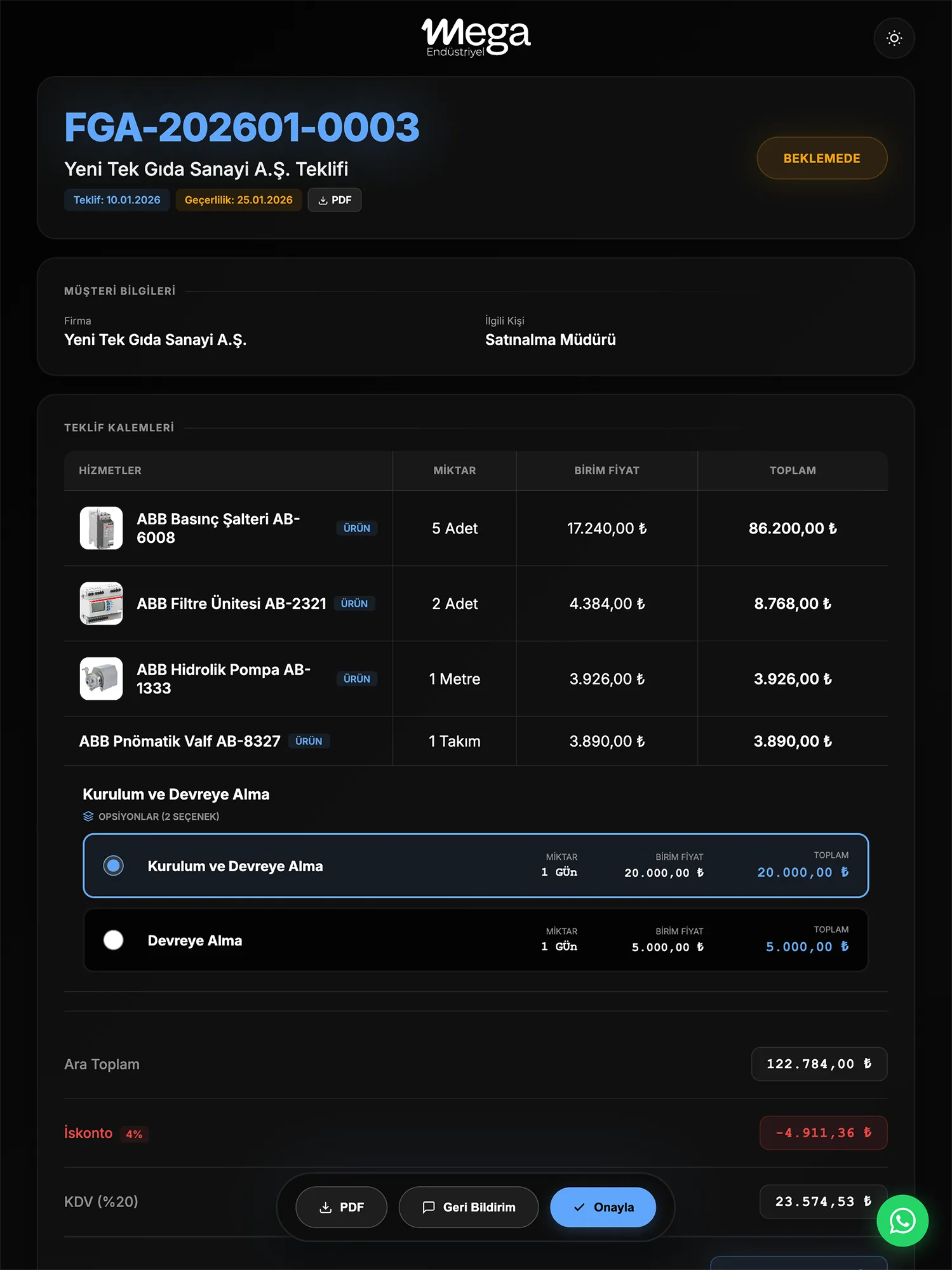The width and height of the screenshot is (952, 1270).
Task: Select the Kurulum ve Devreye Alma radio option
Action: pos(114,866)
